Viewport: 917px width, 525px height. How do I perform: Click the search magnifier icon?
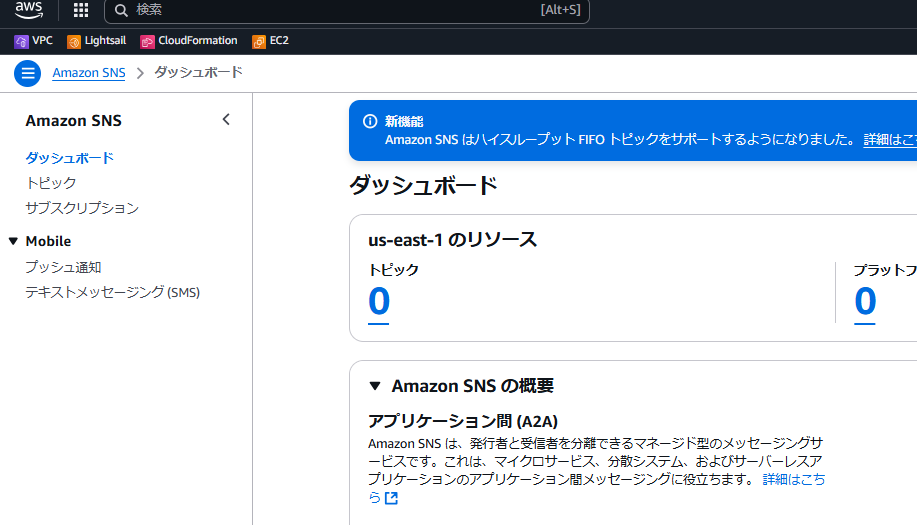[x=121, y=10]
